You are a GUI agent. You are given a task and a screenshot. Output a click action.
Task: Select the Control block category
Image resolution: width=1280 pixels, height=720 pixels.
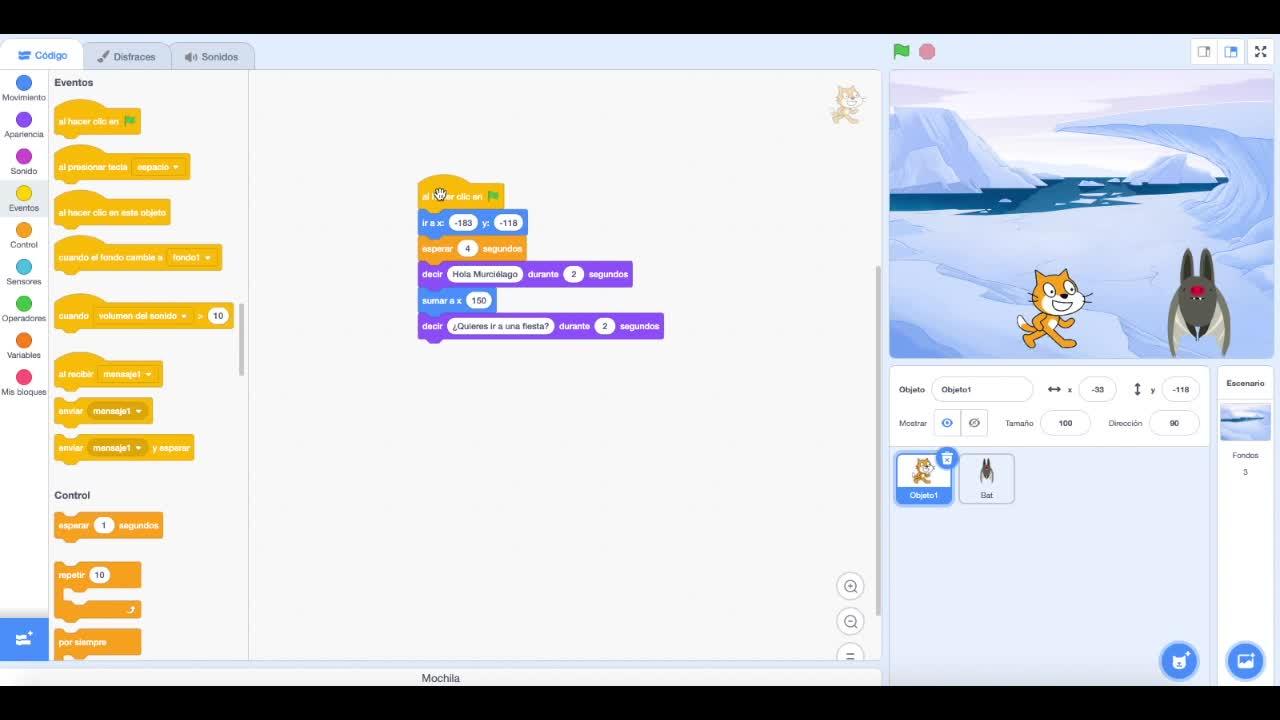pyautogui.click(x=24, y=236)
